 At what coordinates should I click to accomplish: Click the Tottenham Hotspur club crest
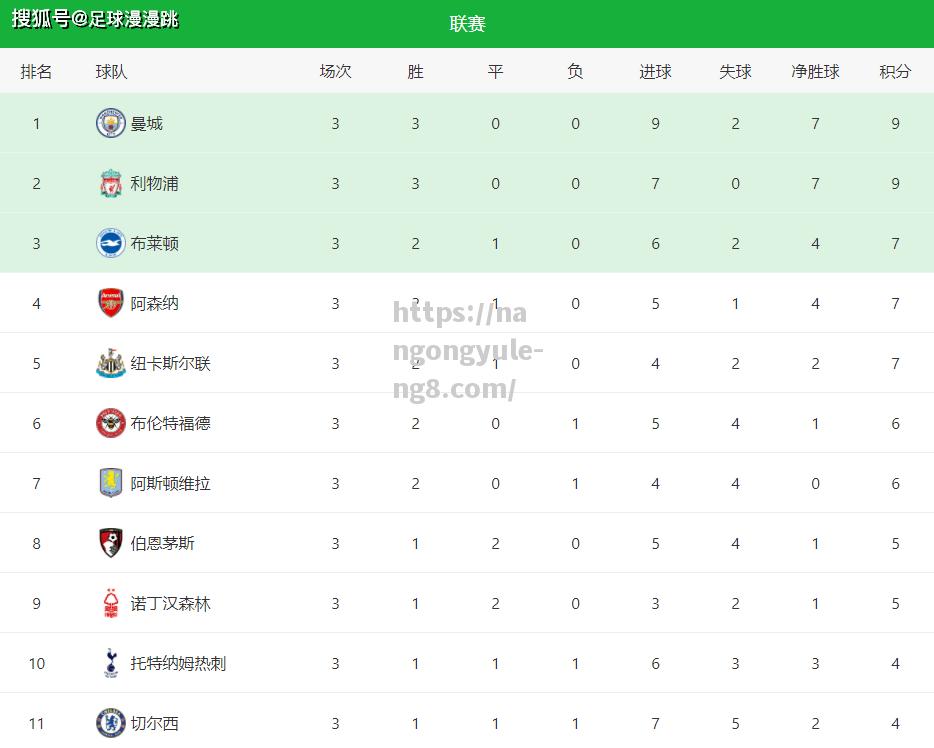pos(111,663)
